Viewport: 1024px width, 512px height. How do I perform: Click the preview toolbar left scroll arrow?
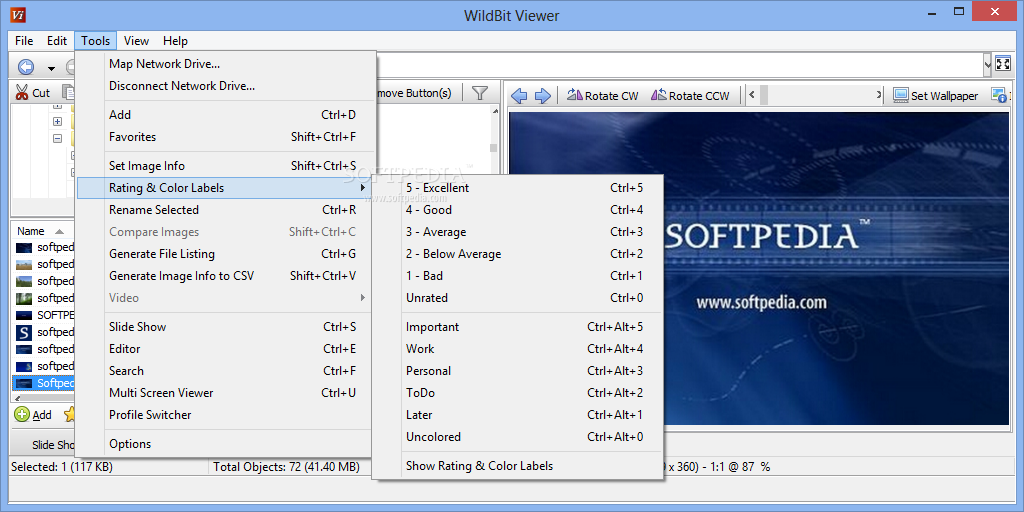752,95
